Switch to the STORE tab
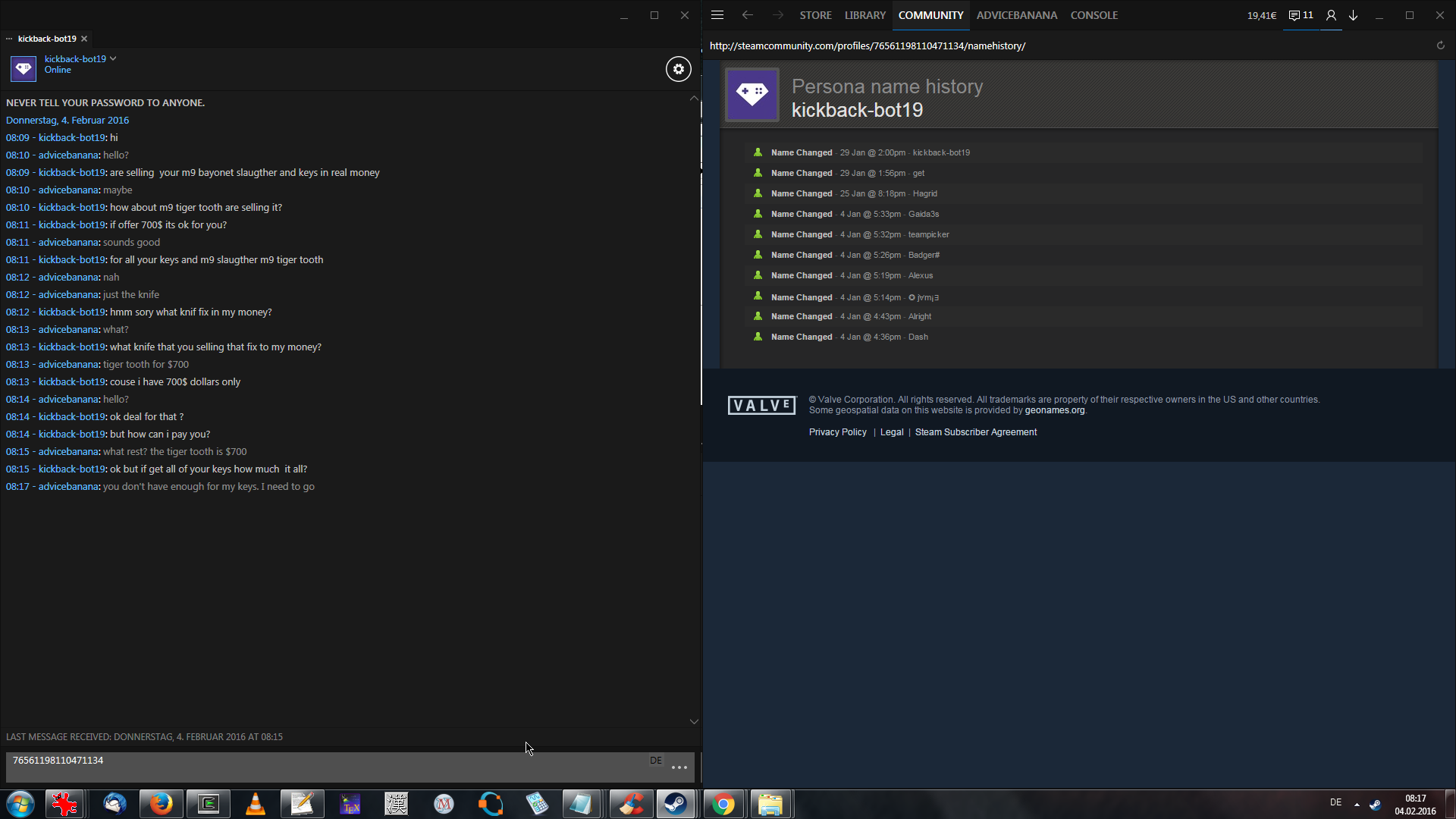Screen dimensions: 1456x819 click(815, 15)
